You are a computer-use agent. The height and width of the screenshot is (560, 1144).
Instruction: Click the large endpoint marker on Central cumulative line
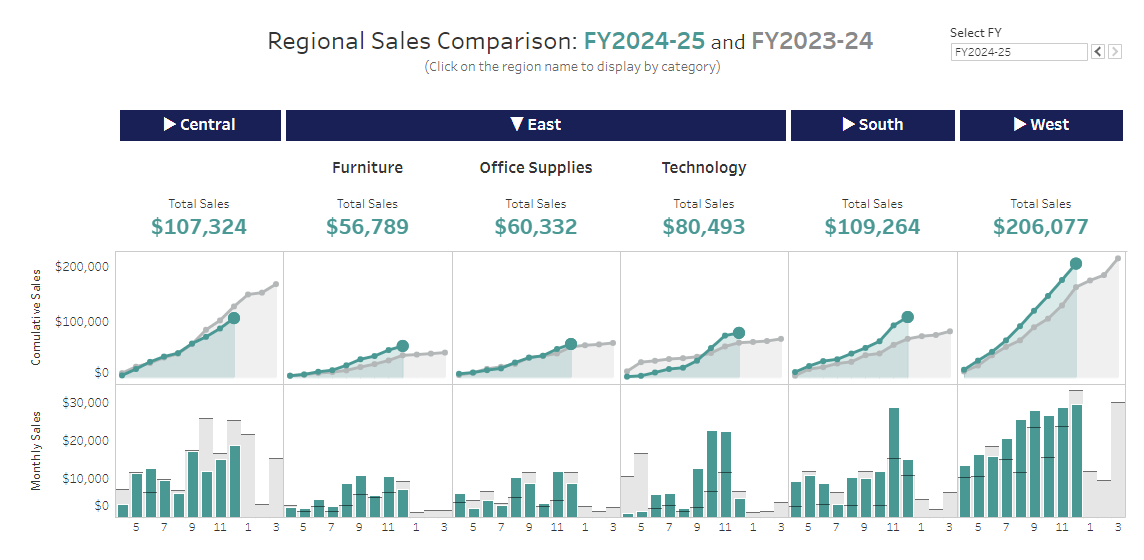(234, 318)
